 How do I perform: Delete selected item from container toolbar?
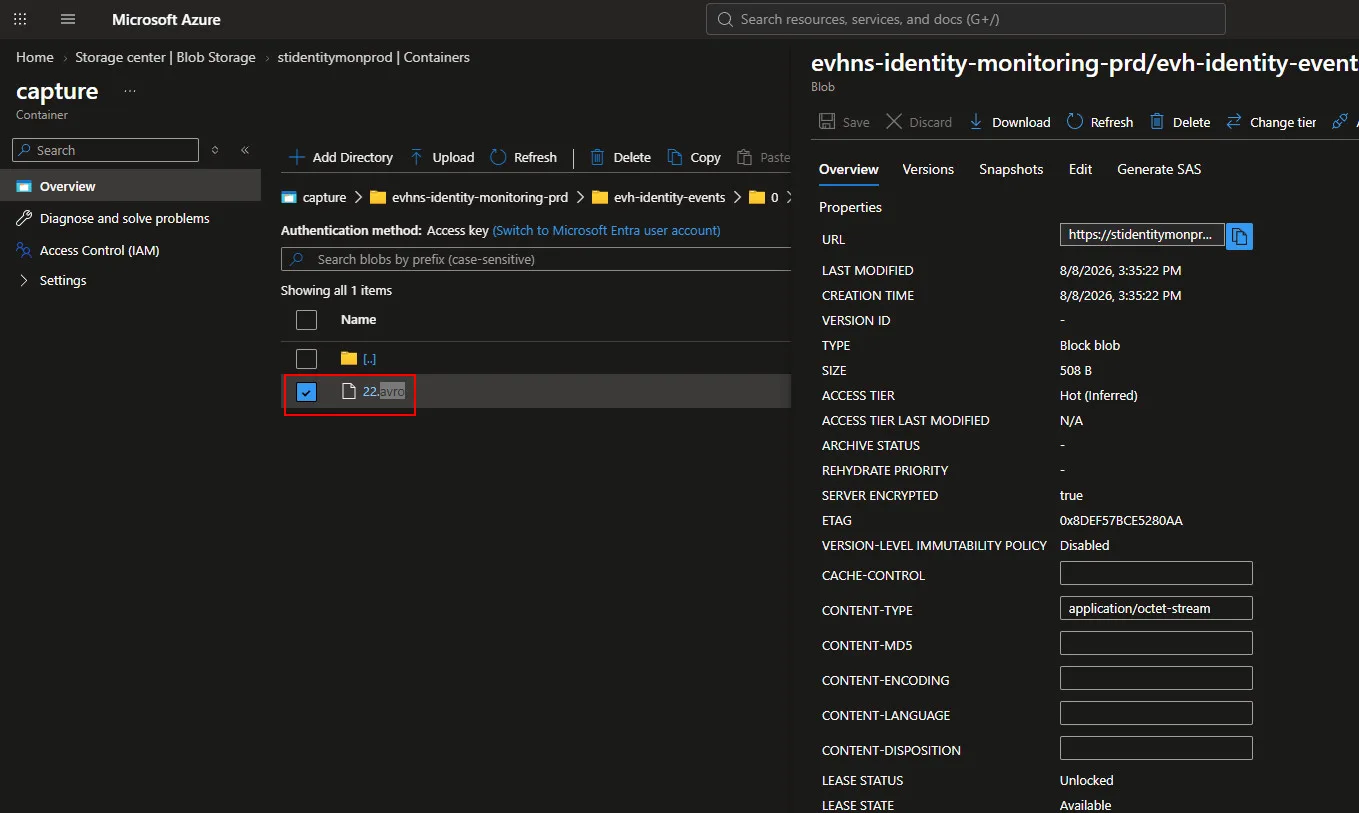621,157
